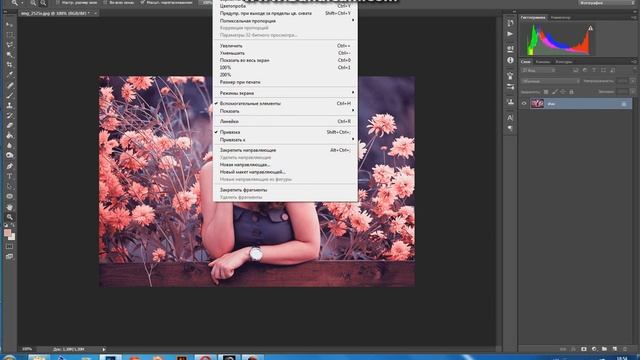
Task: Switch to the Channels tab
Action: (542, 62)
